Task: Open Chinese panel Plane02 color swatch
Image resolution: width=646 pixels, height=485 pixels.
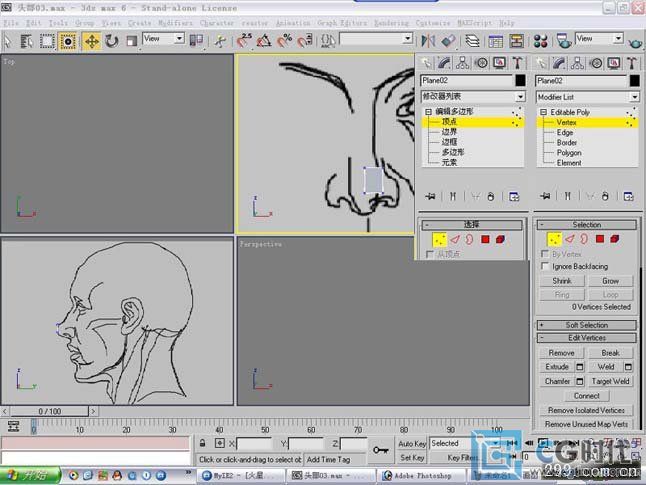Action: (520, 80)
